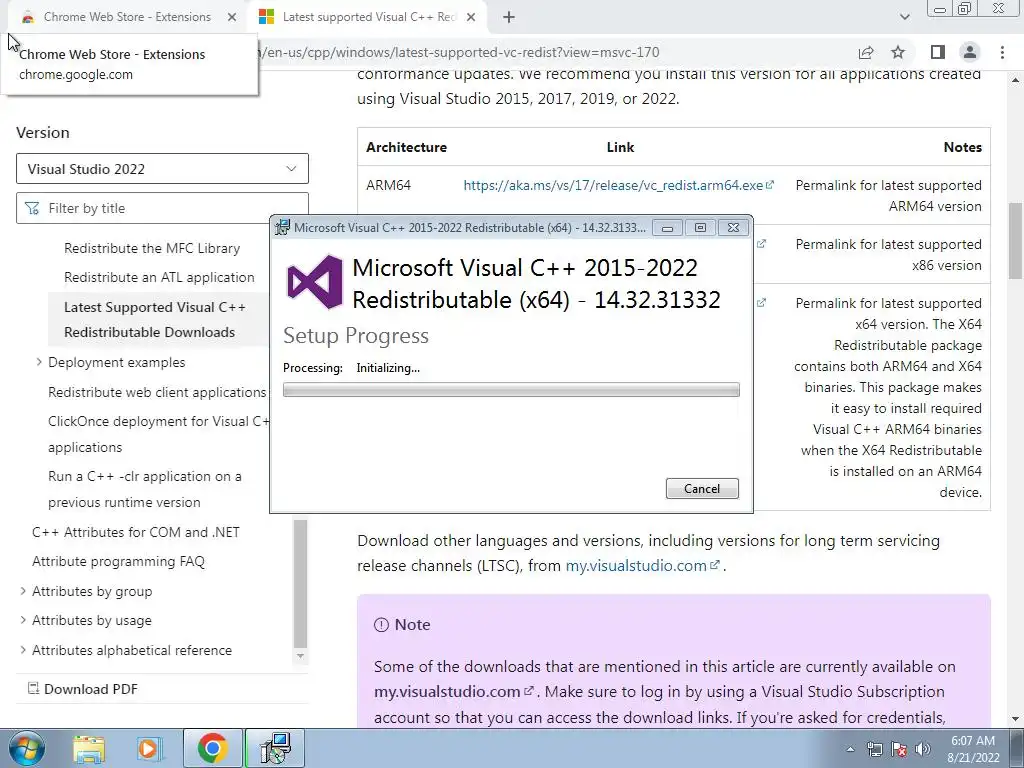
Task: Open Run a C++ -clr application article
Action: [x=145, y=489]
